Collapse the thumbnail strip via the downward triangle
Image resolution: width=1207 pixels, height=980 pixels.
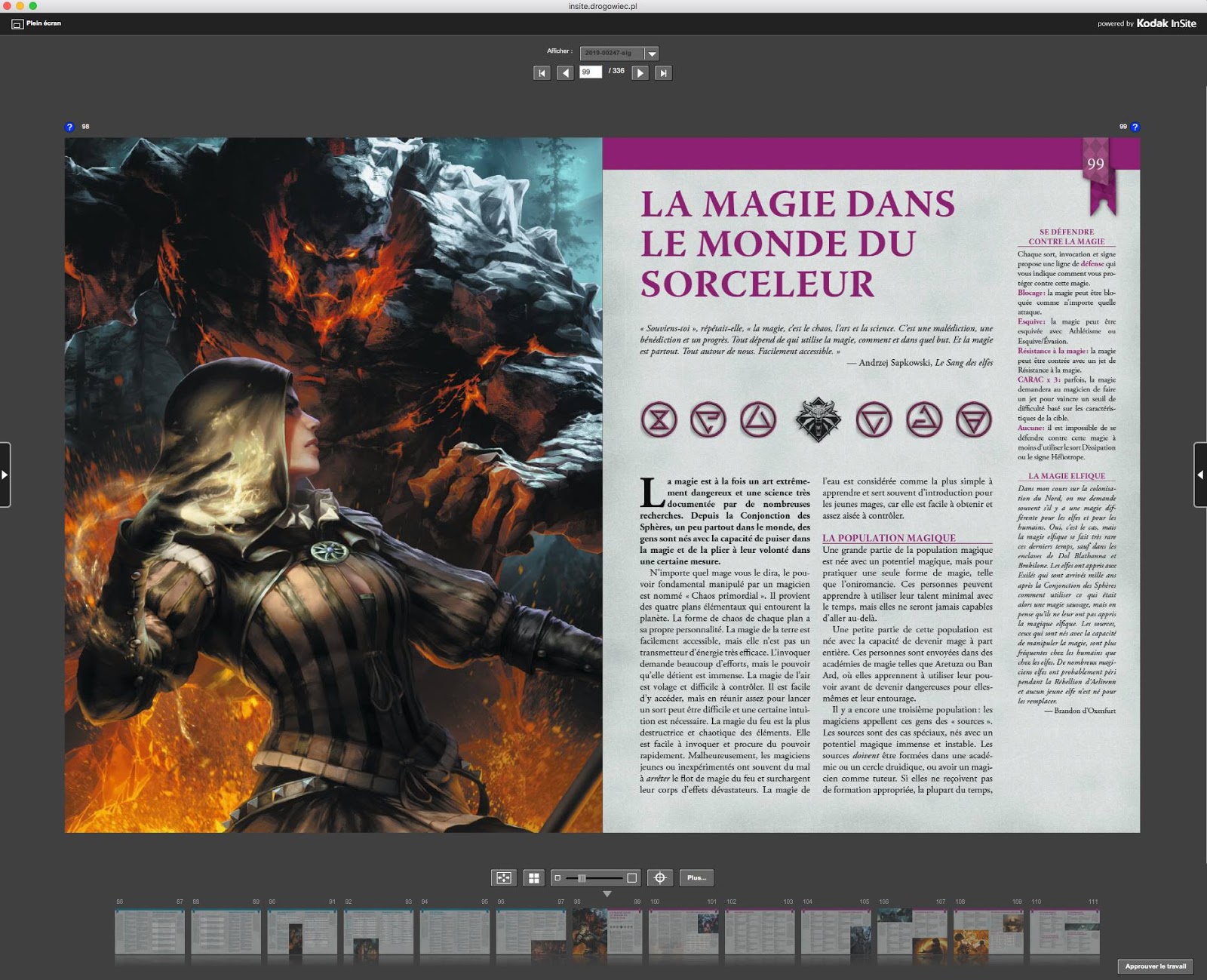point(608,892)
